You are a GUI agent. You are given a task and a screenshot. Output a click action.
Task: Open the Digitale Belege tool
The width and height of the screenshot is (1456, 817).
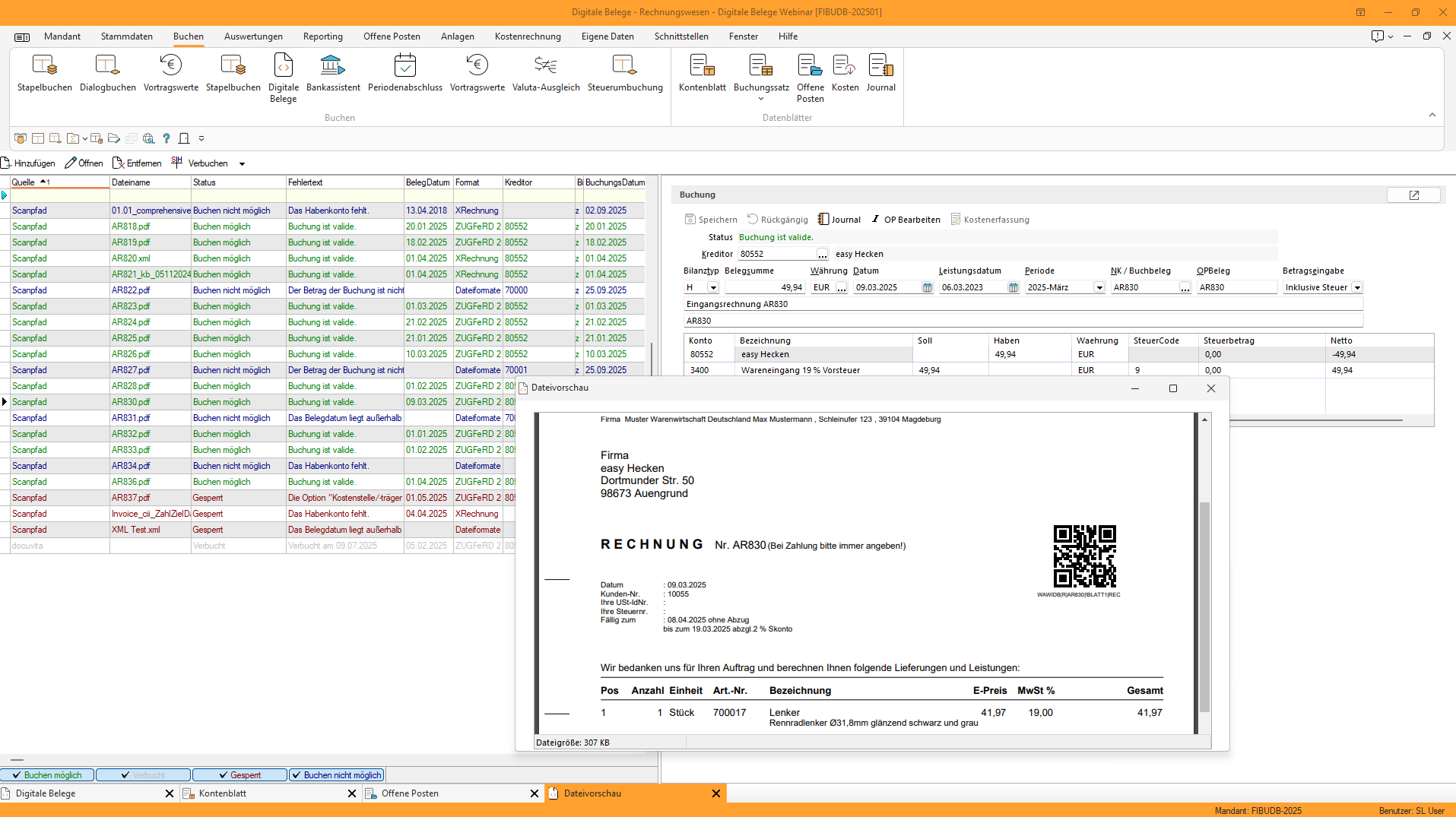tap(282, 76)
